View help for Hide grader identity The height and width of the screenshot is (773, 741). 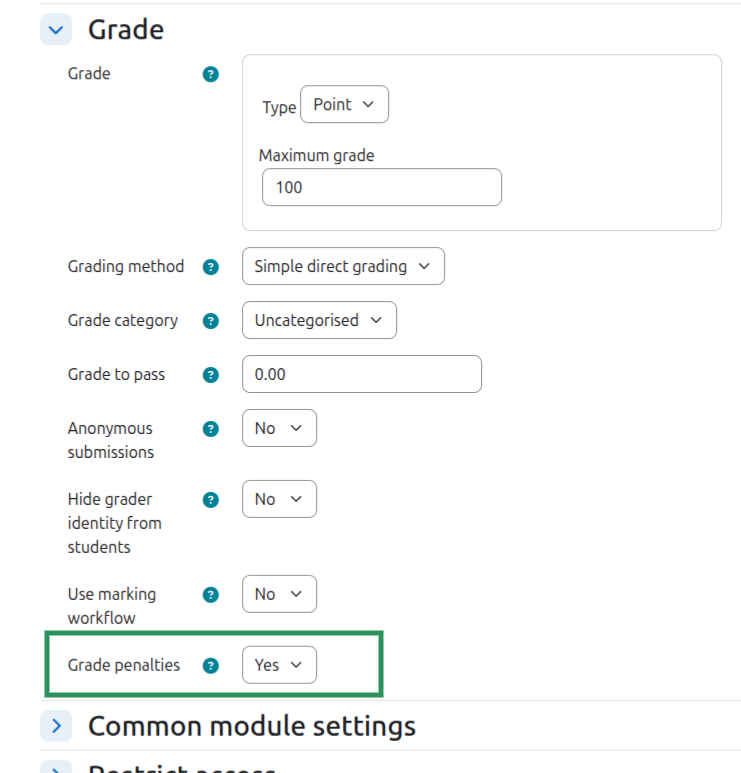pyautogui.click(x=211, y=500)
